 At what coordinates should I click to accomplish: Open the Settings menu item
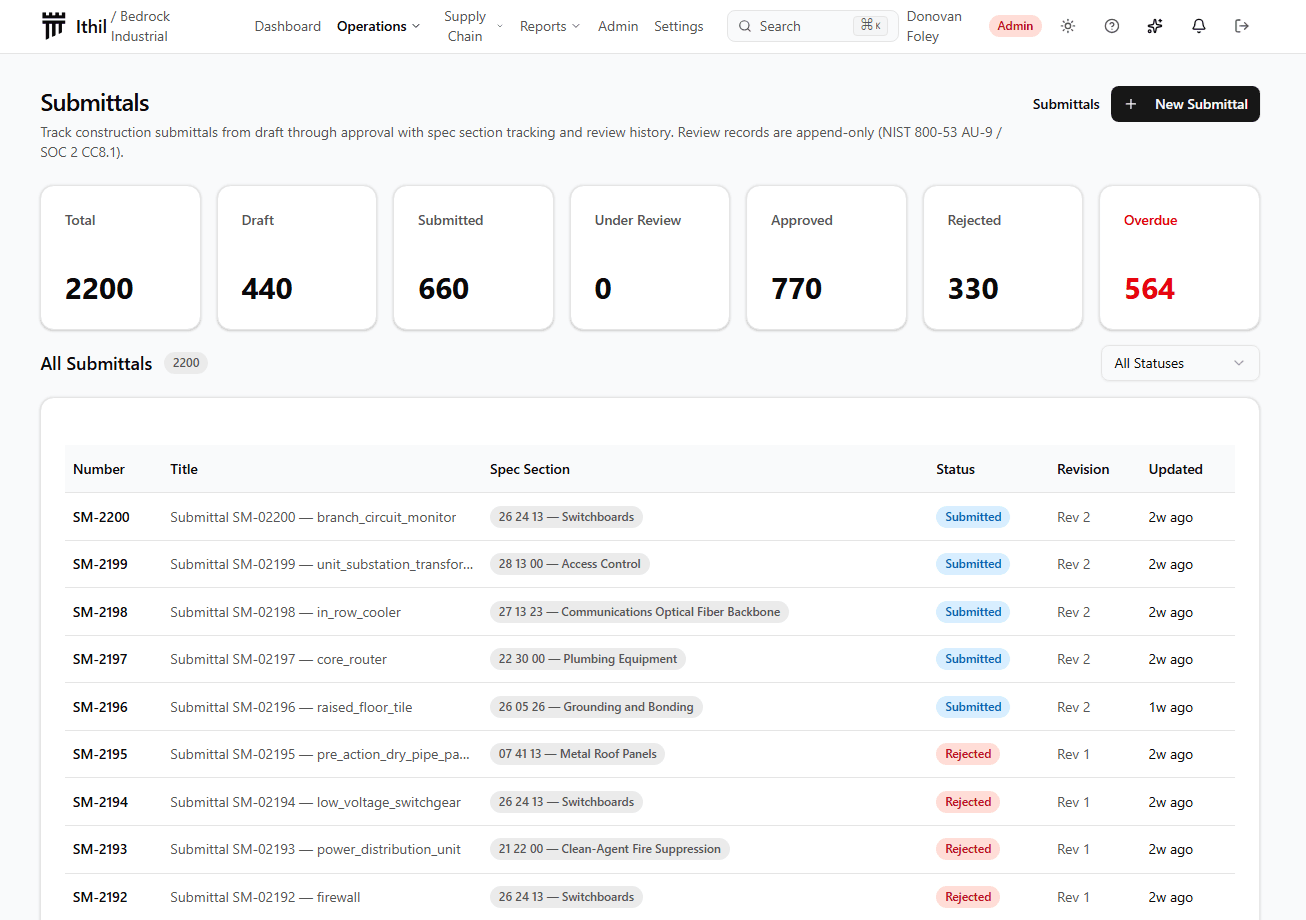coord(679,26)
